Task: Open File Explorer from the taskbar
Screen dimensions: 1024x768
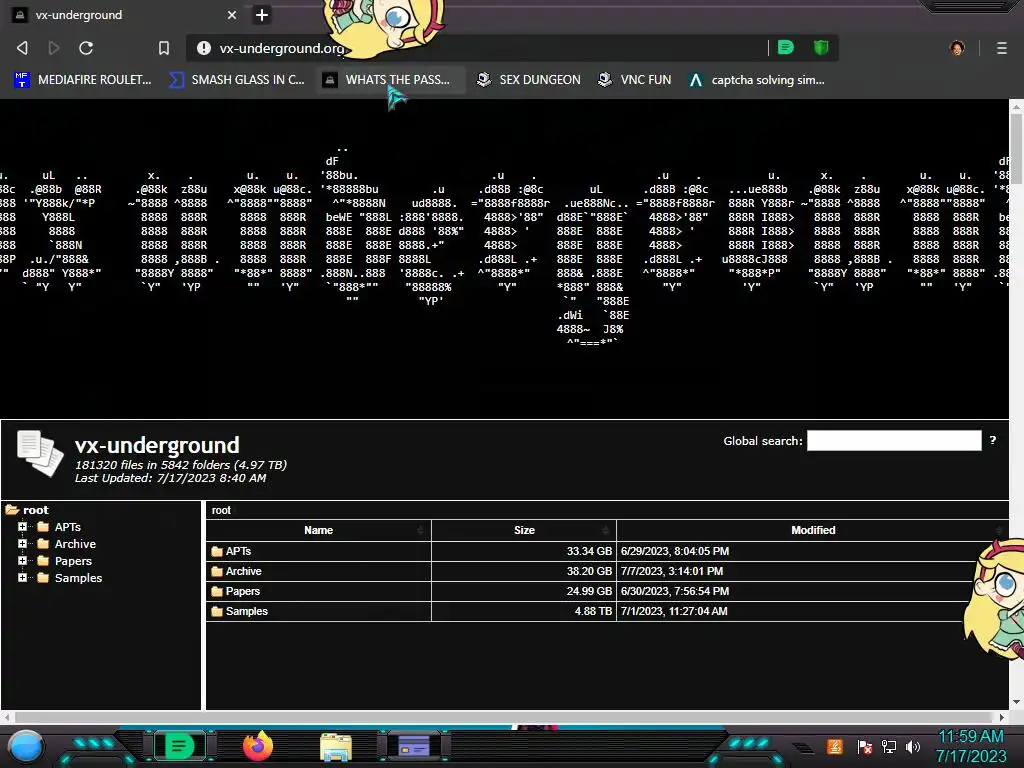Action: pos(336,746)
